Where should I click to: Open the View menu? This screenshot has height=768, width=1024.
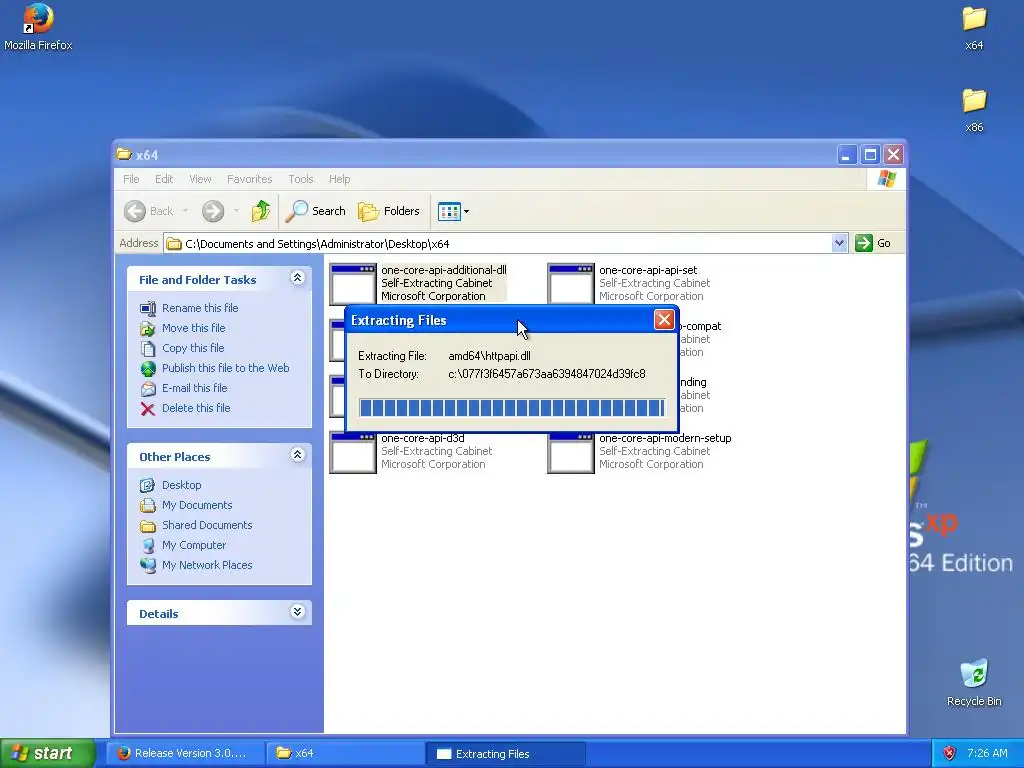pyautogui.click(x=200, y=179)
